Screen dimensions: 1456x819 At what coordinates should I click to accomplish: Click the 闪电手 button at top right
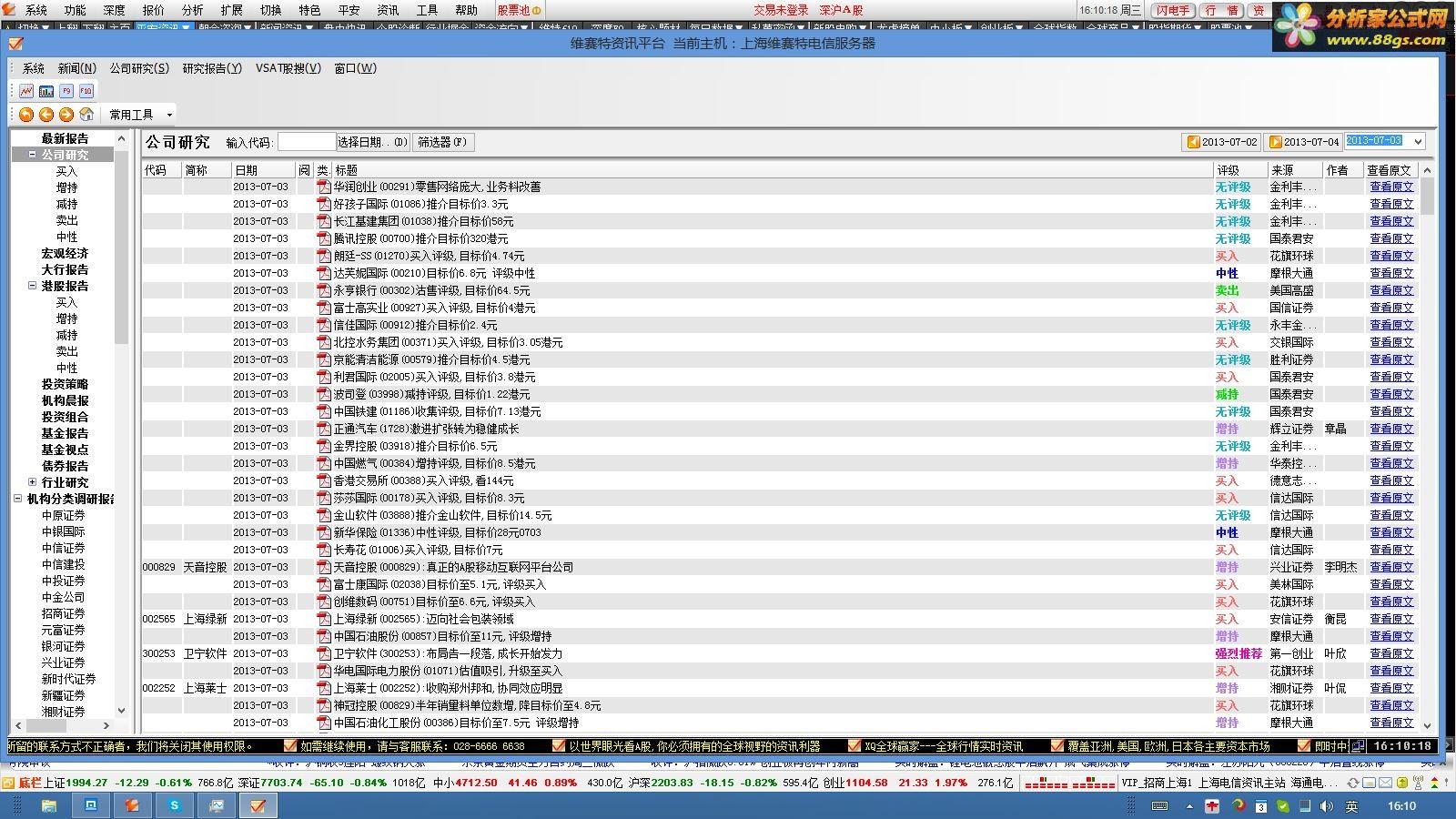[x=1173, y=10]
